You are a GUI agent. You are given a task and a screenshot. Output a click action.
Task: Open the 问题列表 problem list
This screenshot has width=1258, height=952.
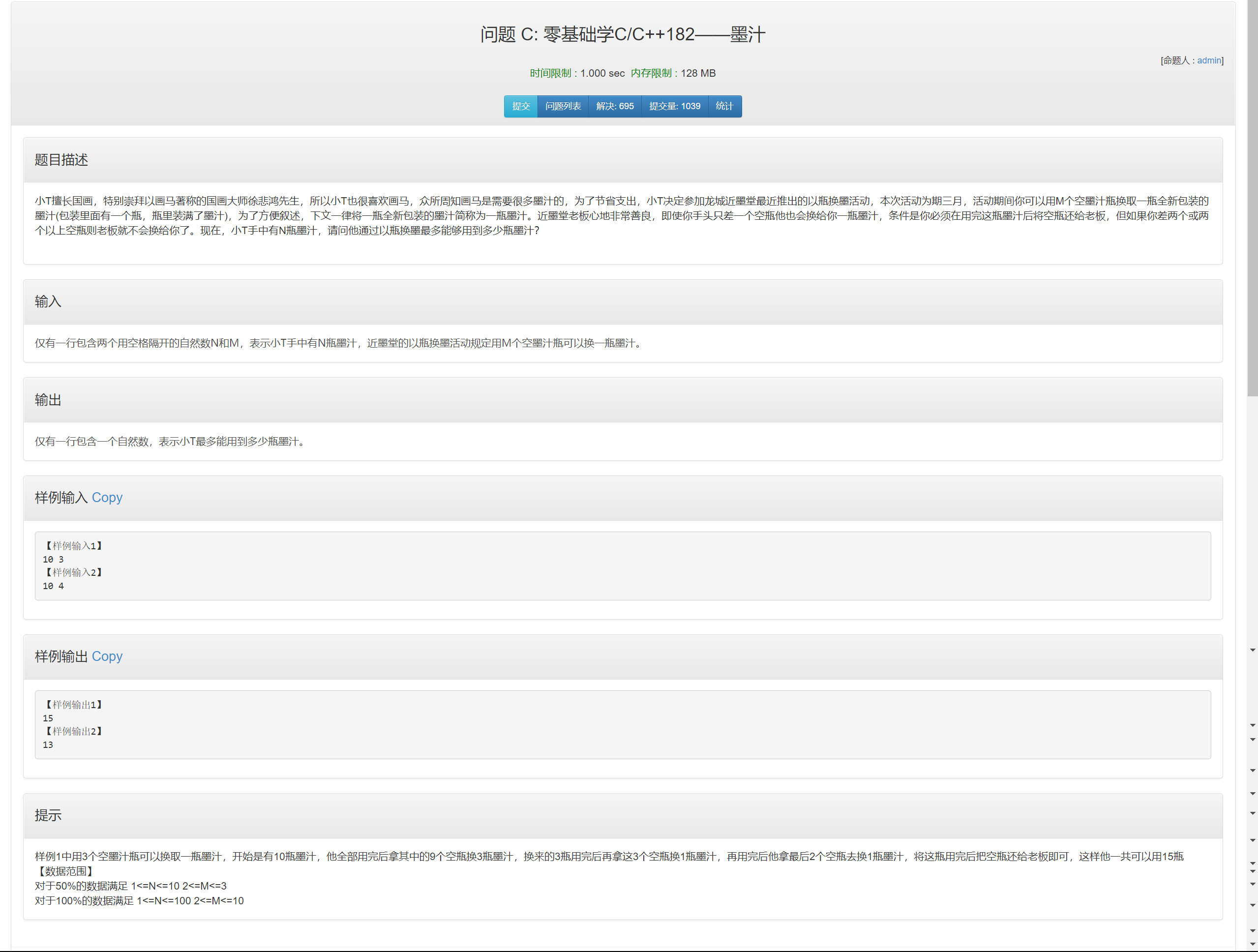pos(563,106)
